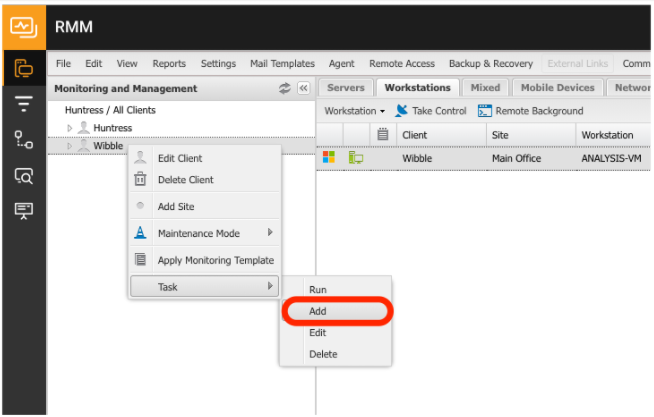Choose Add Site from context menu
Image resolution: width=654 pixels, height=417 pixels.
[204, 206]
